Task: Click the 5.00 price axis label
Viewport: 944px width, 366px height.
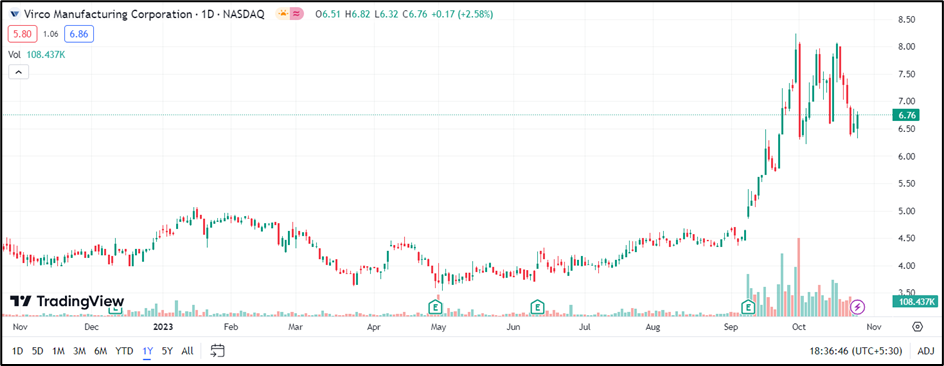Action: (x=906, y=211)
